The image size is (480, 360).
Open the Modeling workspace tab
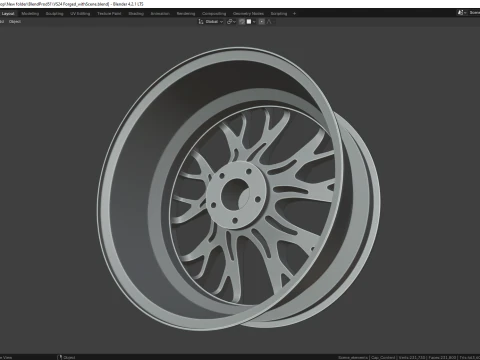coord(30,14)
